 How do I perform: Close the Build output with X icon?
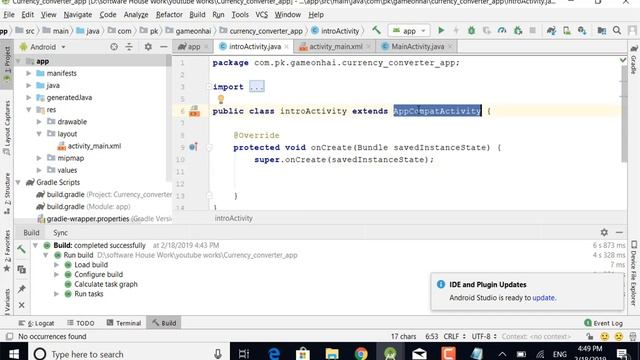[x=22, y=305]
